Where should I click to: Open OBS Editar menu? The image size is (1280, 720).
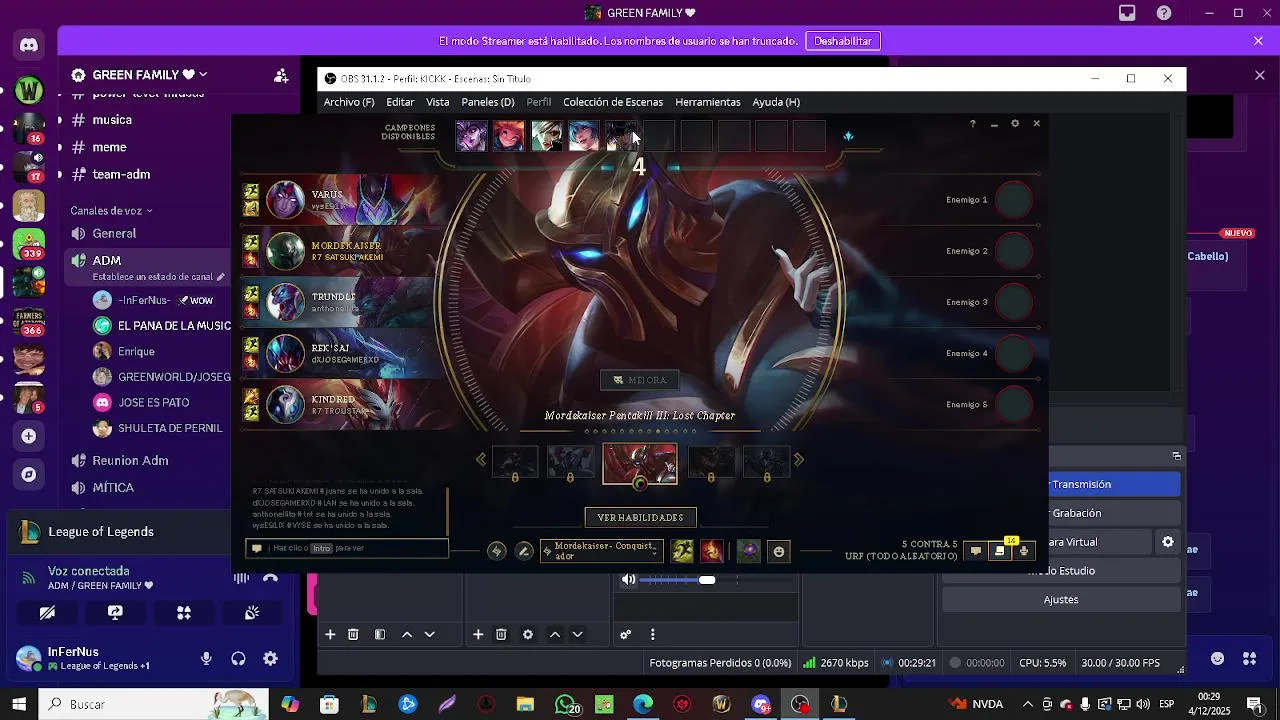[400, 102]
